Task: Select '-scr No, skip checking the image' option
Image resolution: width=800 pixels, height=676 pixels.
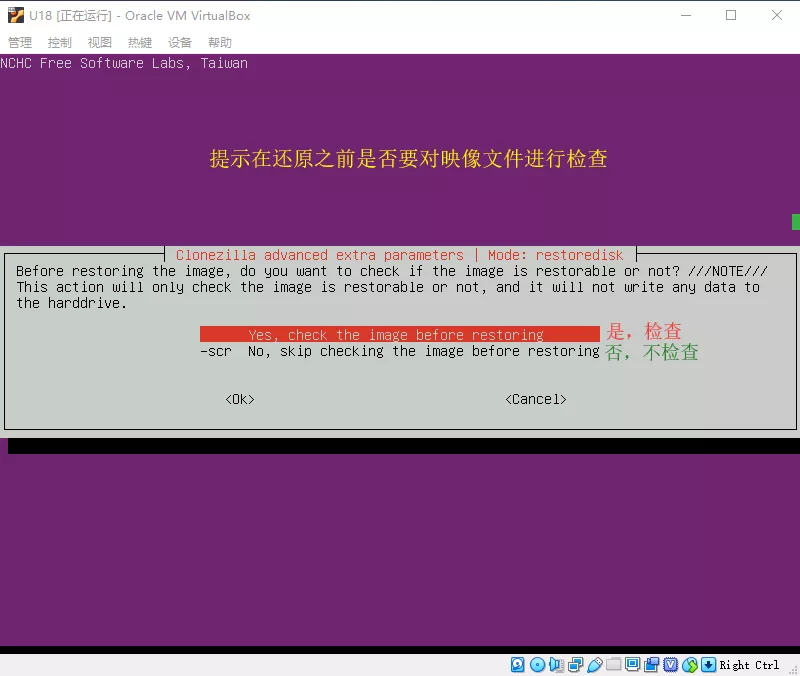Action: click(399, 351)
